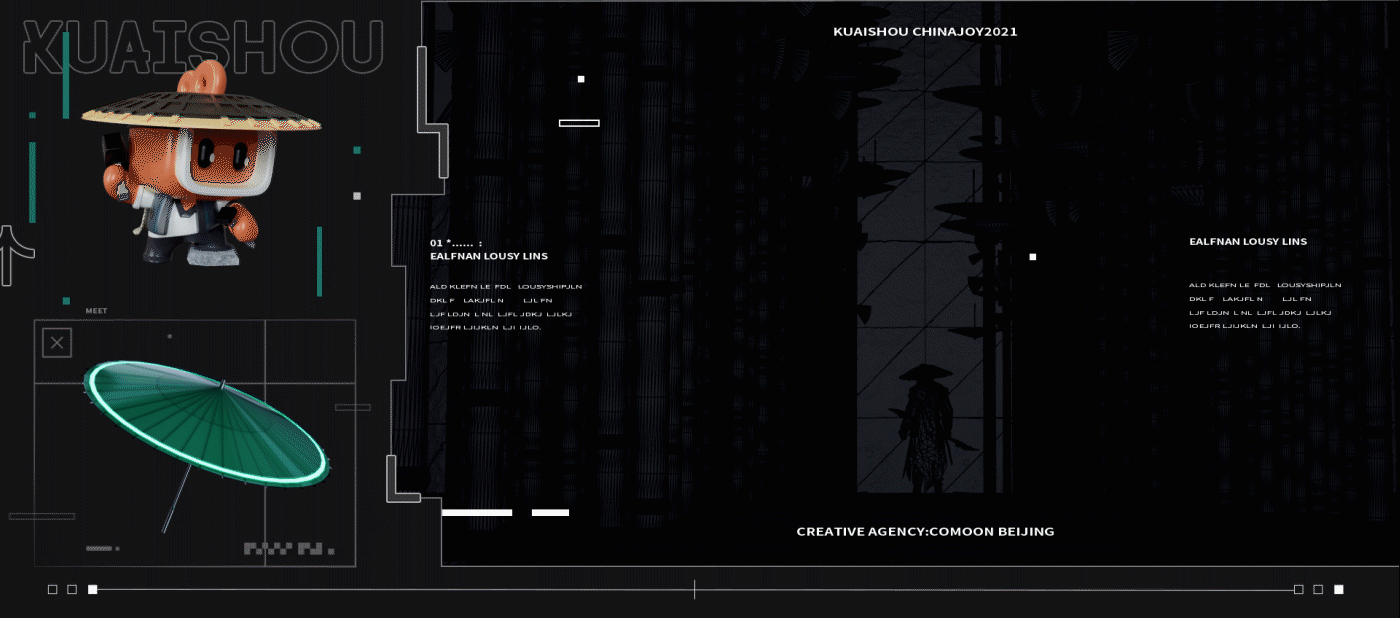
Task: Click the shorter white bar beside the long bar
Action: point(550,512)
